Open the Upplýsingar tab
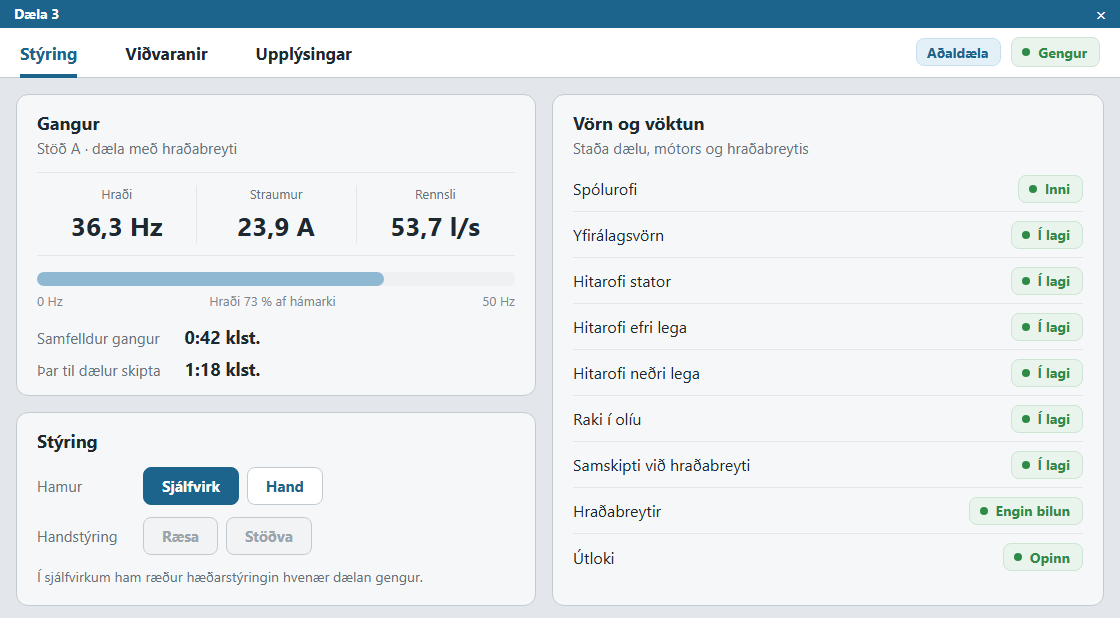1120x618 pixels. [304, 54]
